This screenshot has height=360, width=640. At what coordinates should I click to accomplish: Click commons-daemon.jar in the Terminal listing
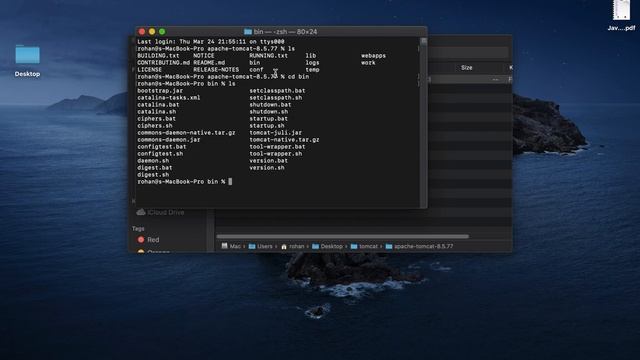tap(169, 140)
